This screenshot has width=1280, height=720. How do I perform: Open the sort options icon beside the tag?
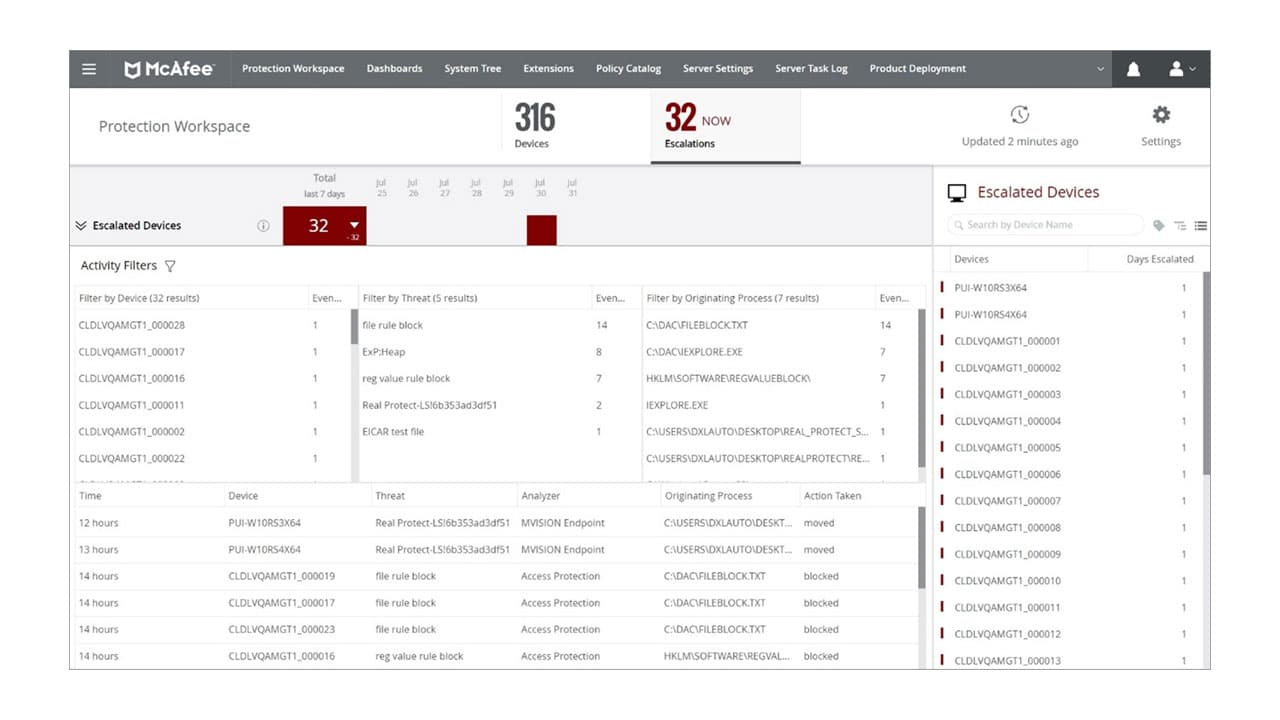point(1180,225)
